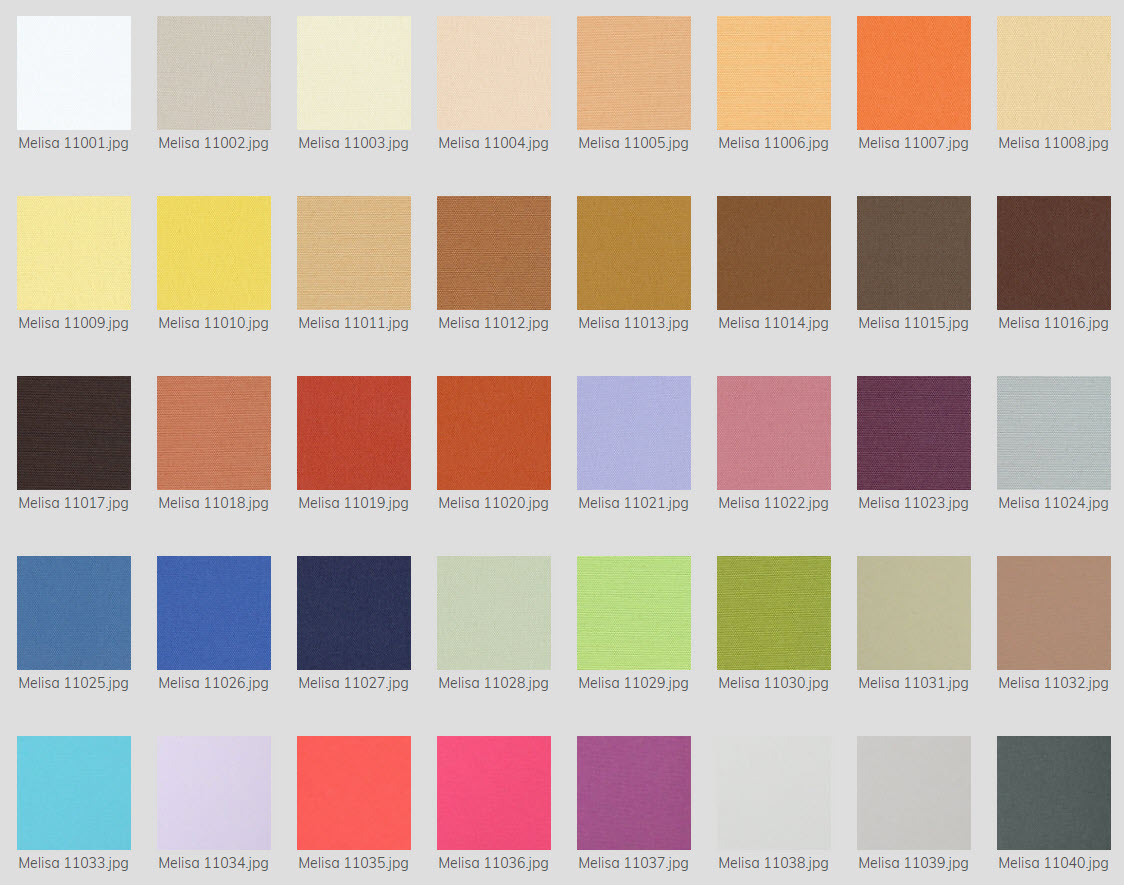Screen dimensions: 1124x885
Task: Pick the brown Melisa 11014 swatch
Action: 774,253
